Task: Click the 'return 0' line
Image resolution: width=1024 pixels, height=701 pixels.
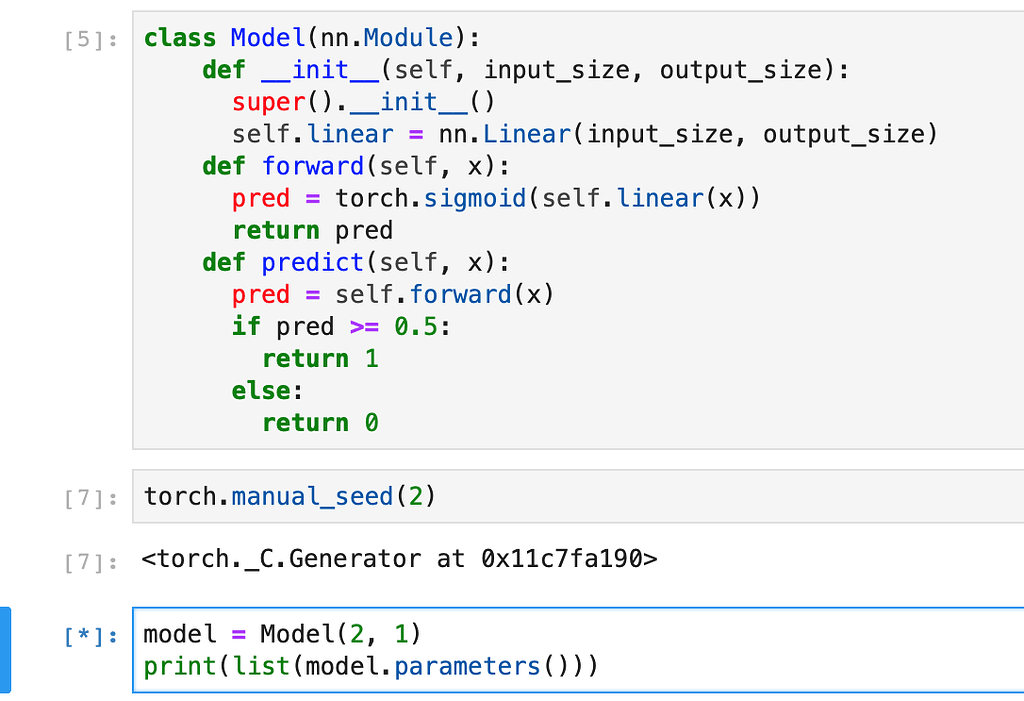Action: 320,422
